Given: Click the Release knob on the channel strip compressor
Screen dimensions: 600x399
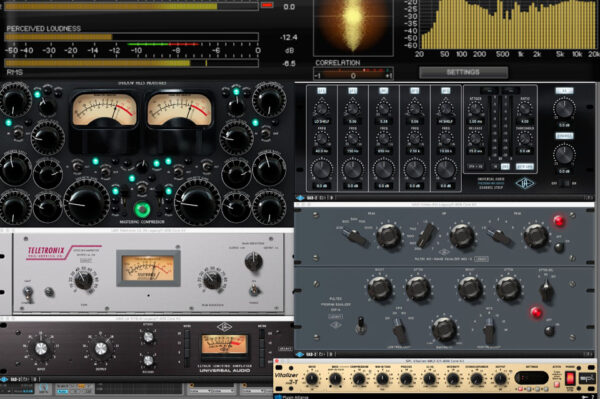Looking at the screenshot, I should (475, 138).
